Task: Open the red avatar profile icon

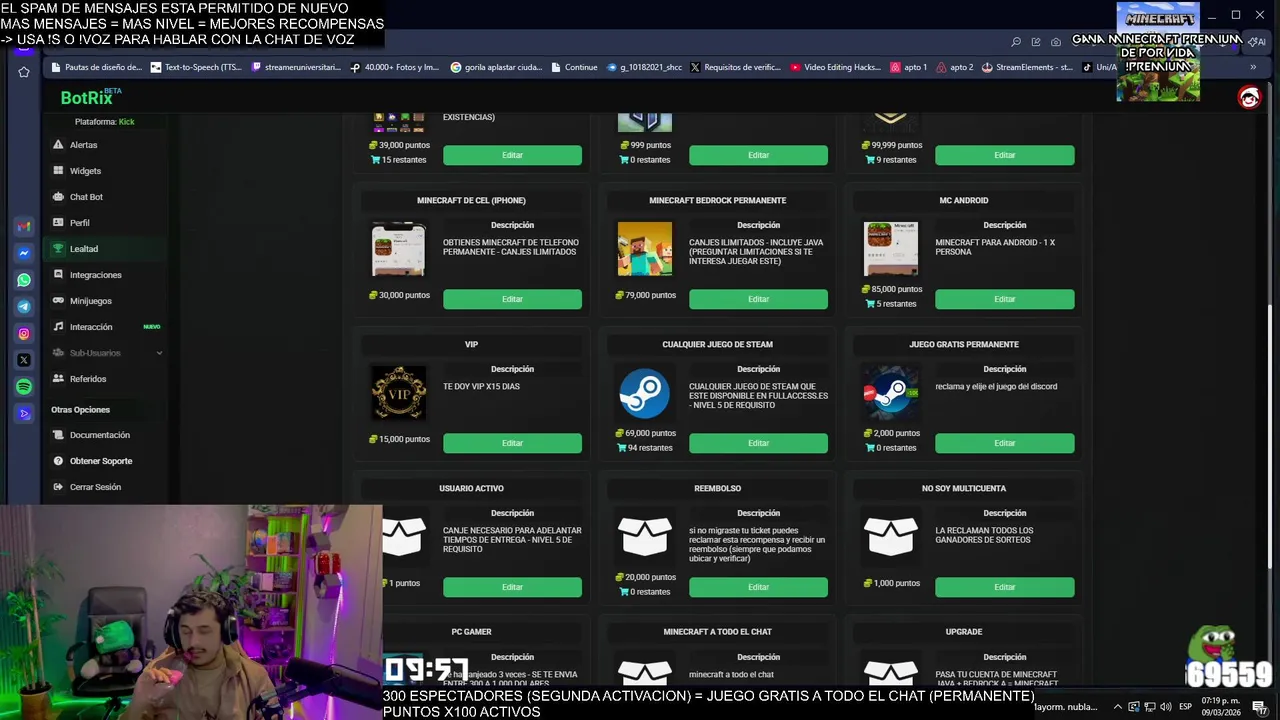Action: [x=1249, y=97]
